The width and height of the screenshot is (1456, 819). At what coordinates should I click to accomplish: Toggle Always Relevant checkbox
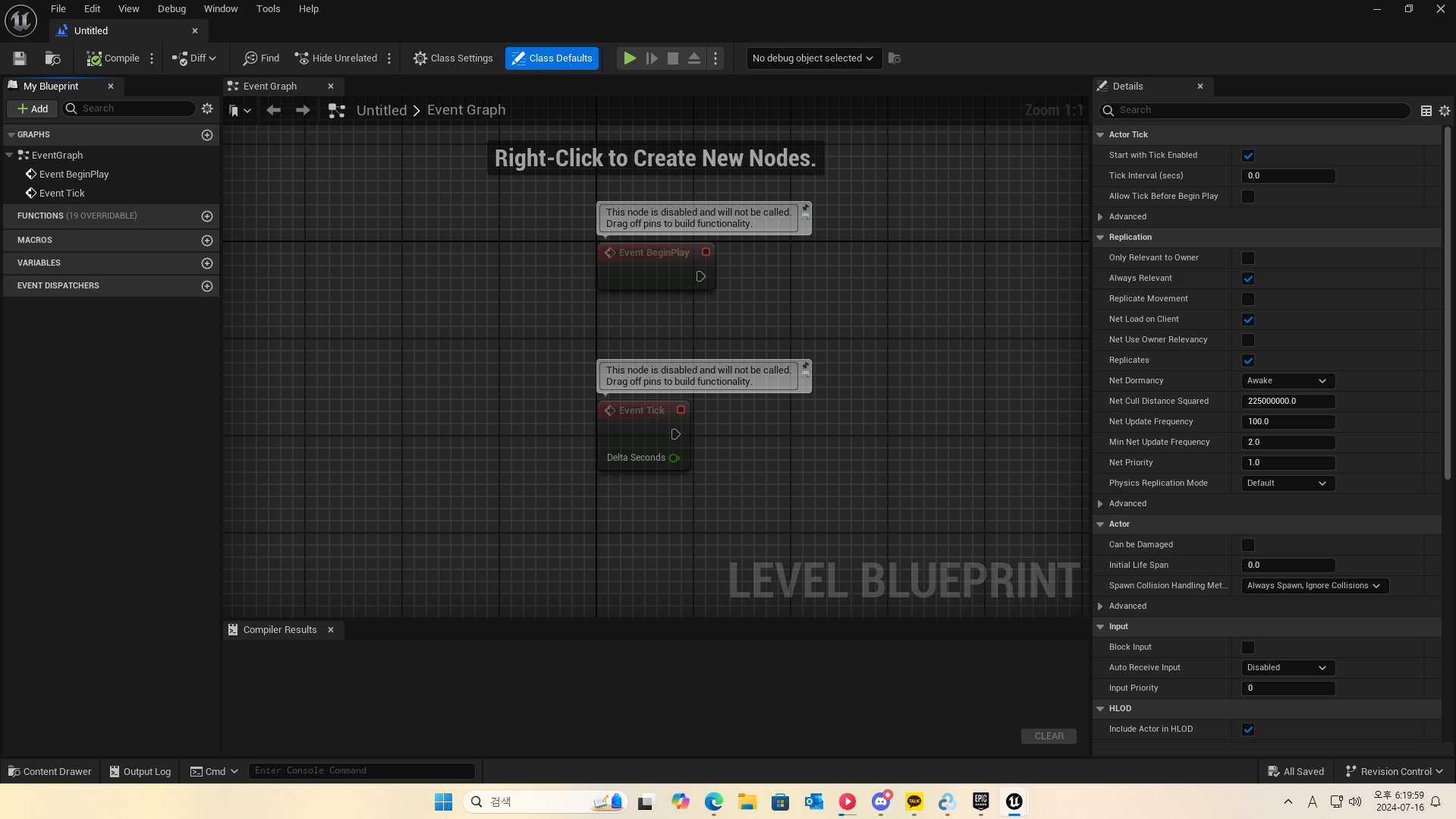pyautogui.click(x=1248, y=279)
